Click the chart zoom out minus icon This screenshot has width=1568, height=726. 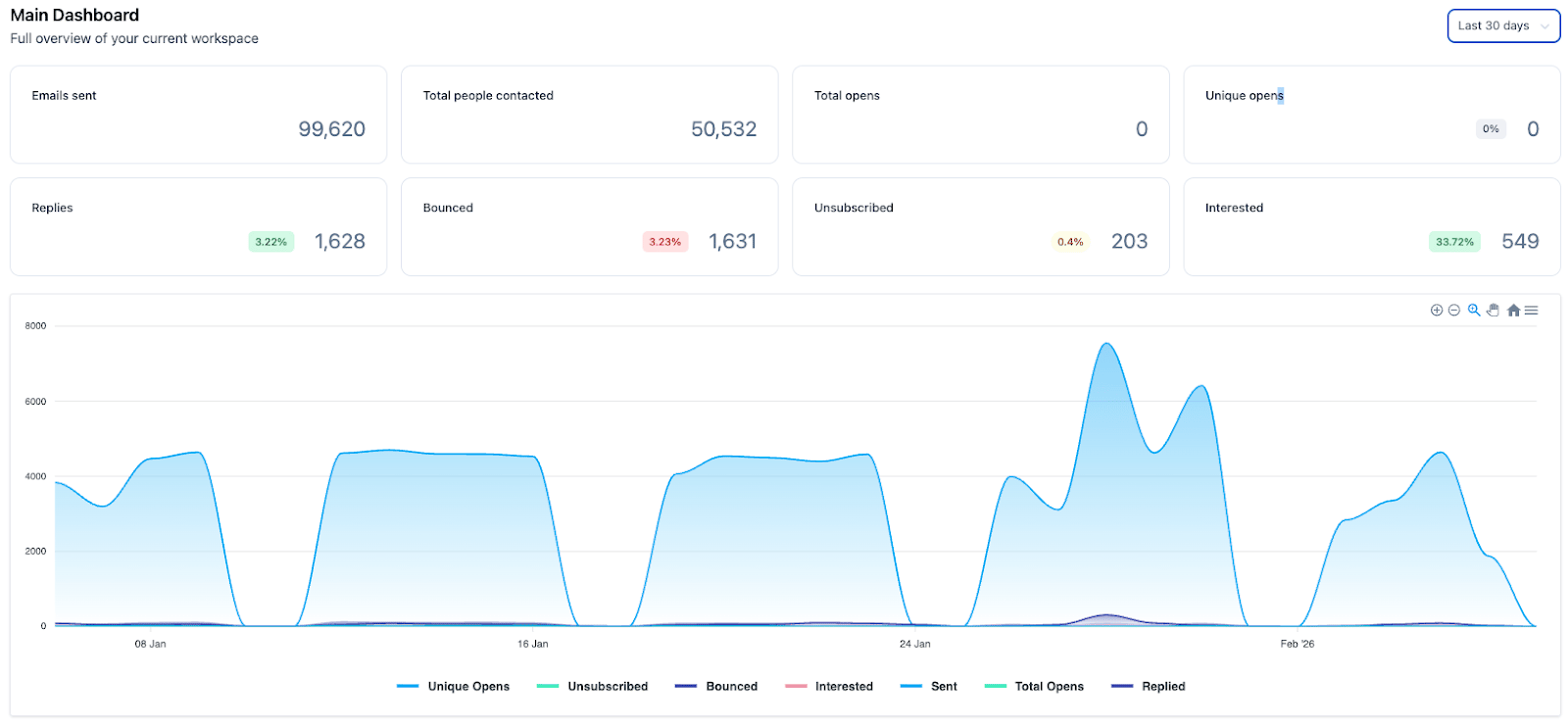pos(1454,311)
